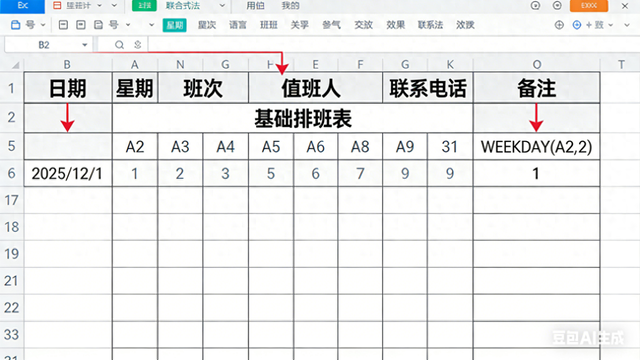This screenshot has width=640, height=360.
Task: Select column header N
Action: point(180,64)
